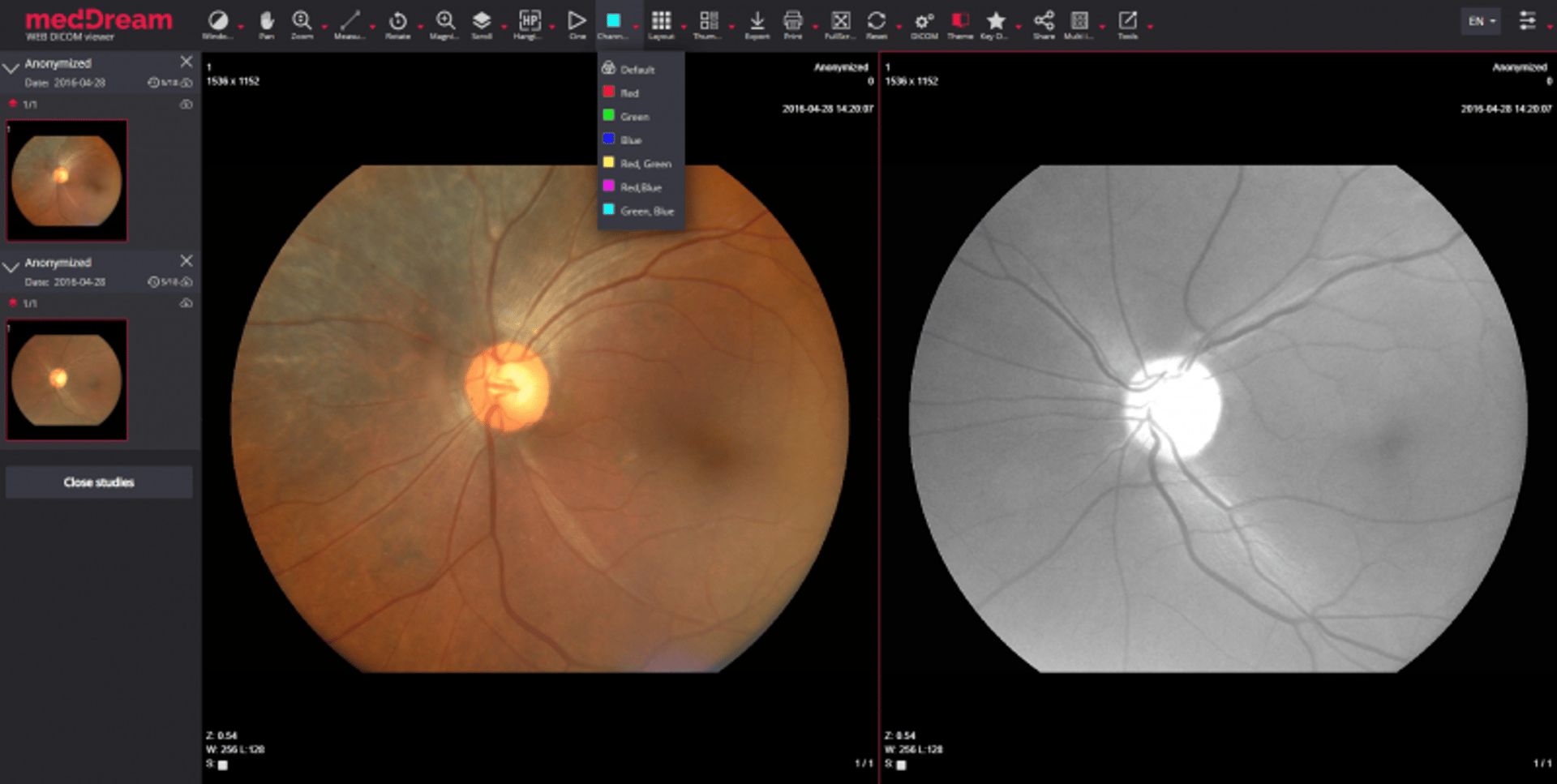Image resolution: width=1557 pixels, height=784 pixels.
Task: Select the Blue channel color swatch
Action: 608,139
